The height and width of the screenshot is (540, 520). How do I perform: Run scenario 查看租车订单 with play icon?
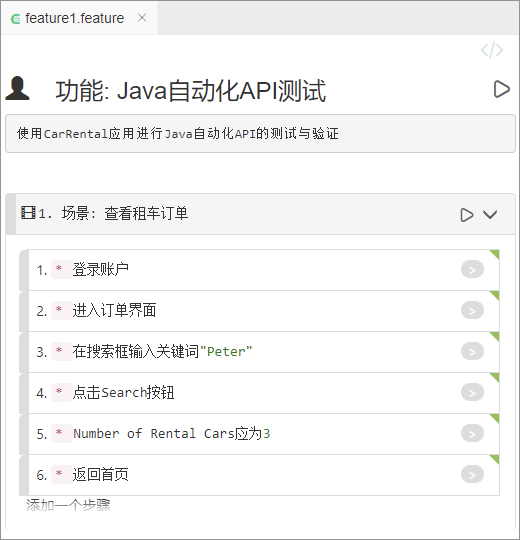coord(467,215)
